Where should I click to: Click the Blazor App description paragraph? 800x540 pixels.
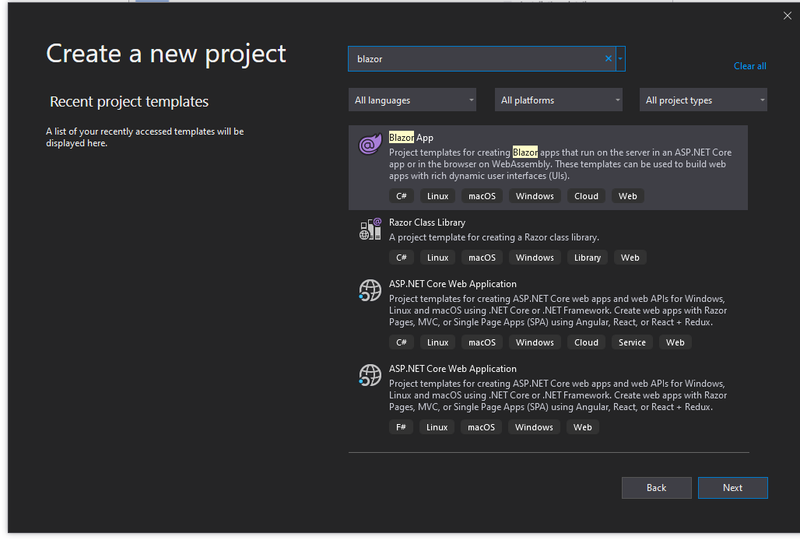tap(560, 164)
